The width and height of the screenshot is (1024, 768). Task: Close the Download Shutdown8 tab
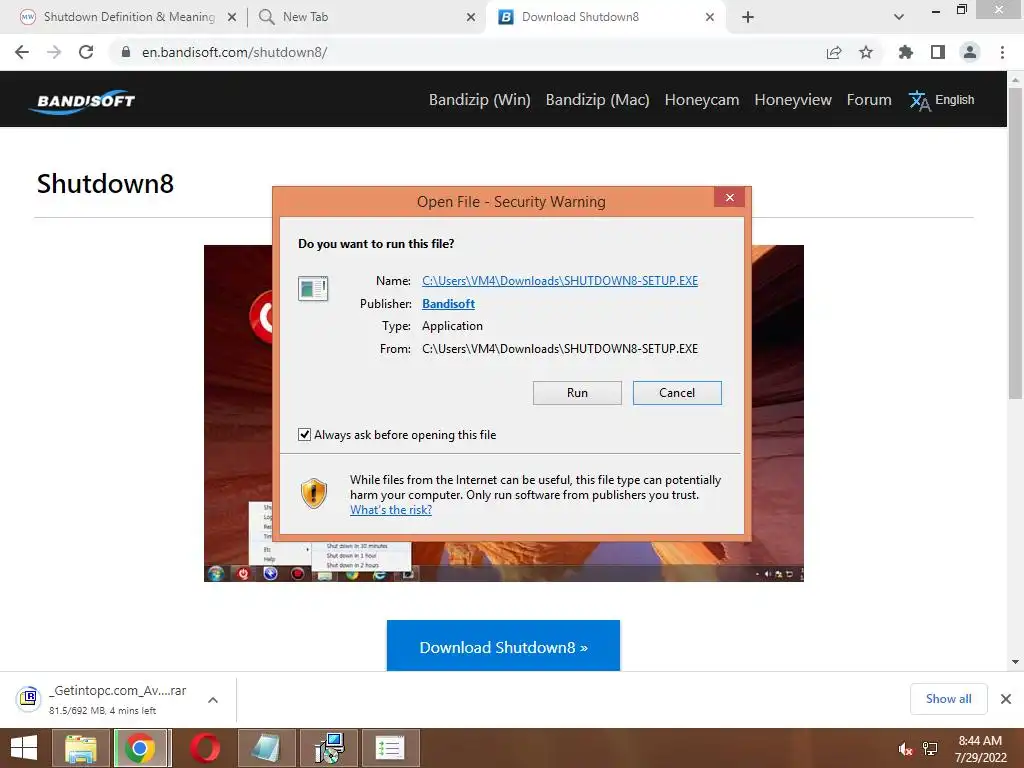click(710, 17)
